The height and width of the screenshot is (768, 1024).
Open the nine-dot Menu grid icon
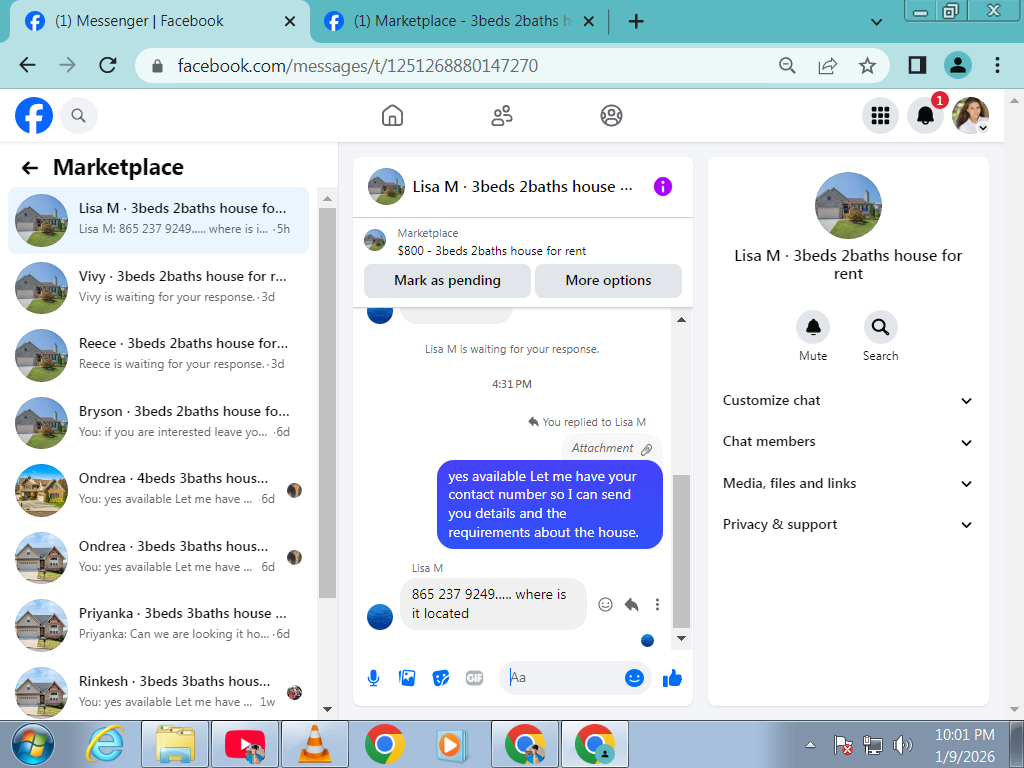880,116
